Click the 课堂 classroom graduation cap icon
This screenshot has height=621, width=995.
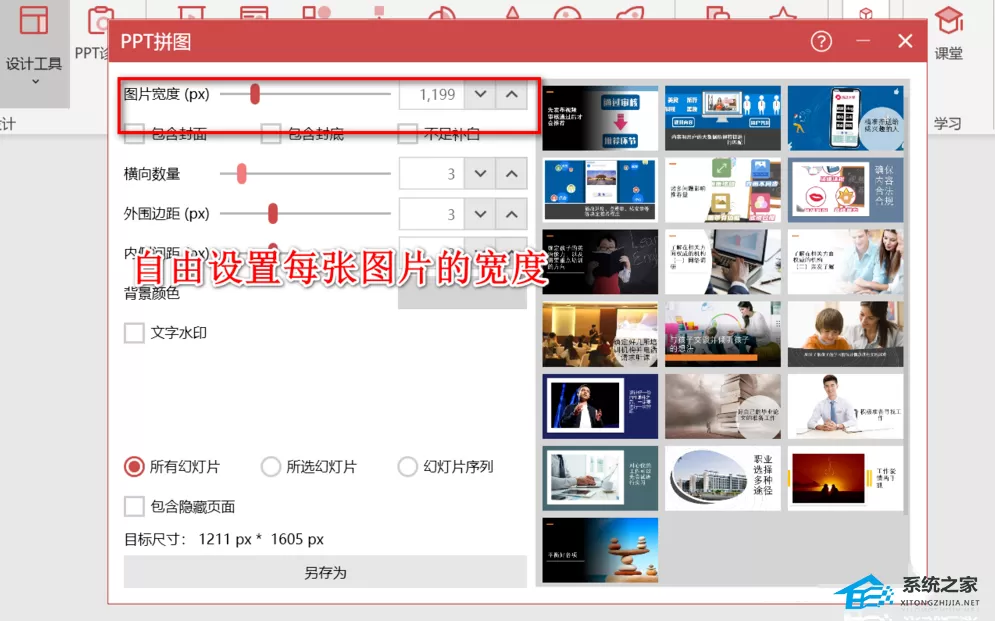tap(949, 22)
